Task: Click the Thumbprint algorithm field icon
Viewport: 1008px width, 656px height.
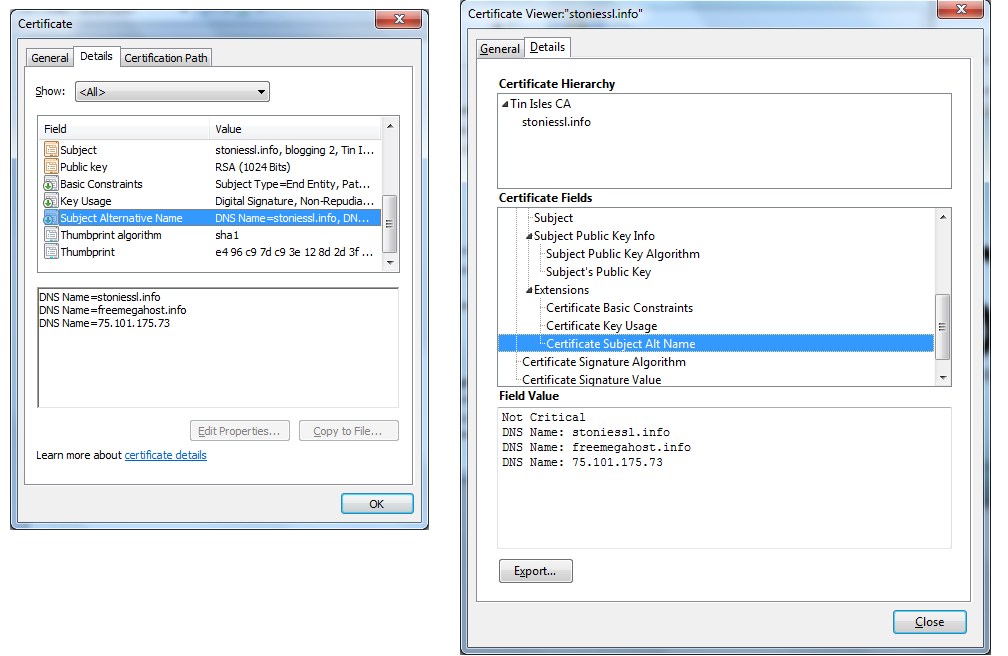Action: pos(51,235)
